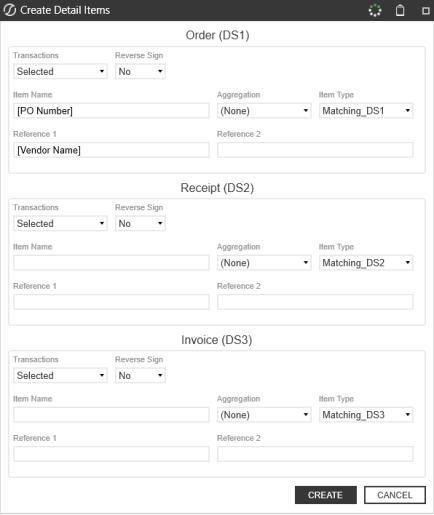Click the clipboard icon in title bar
This screenshot has width=434, height=515.
point(400,10)
